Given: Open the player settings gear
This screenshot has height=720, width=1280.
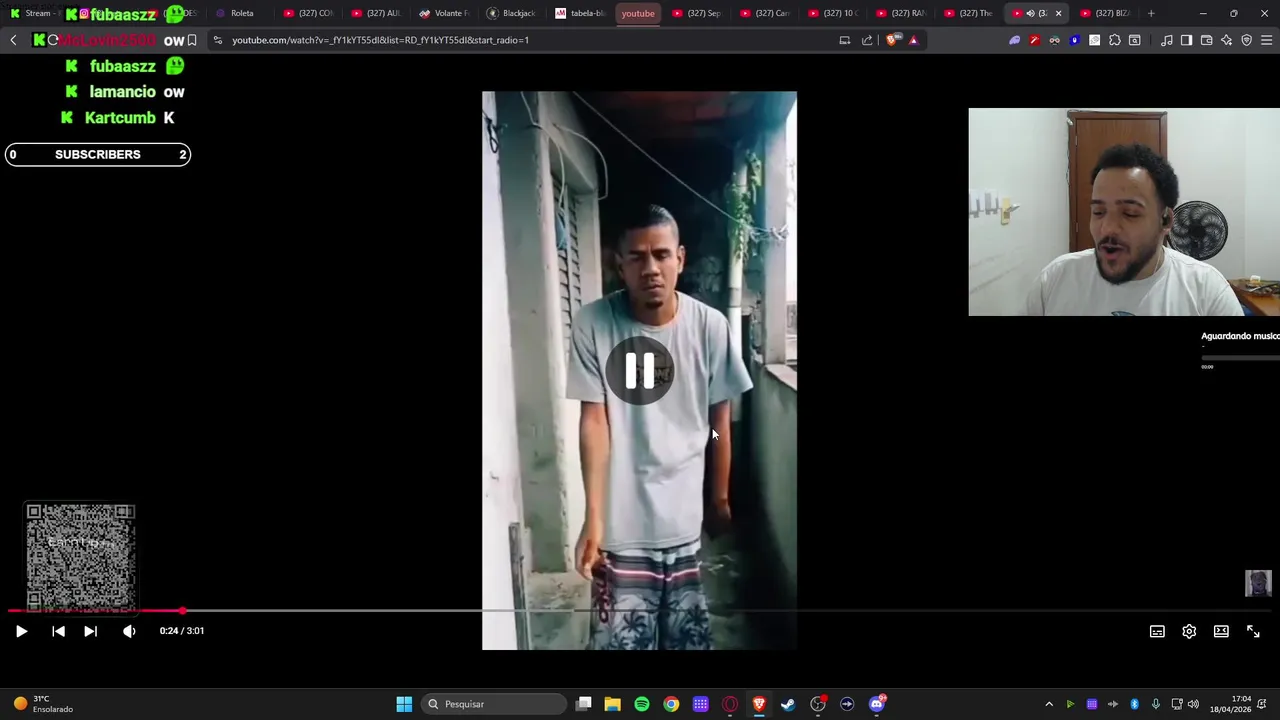Looking at the screenshot, I should 1189,631.
